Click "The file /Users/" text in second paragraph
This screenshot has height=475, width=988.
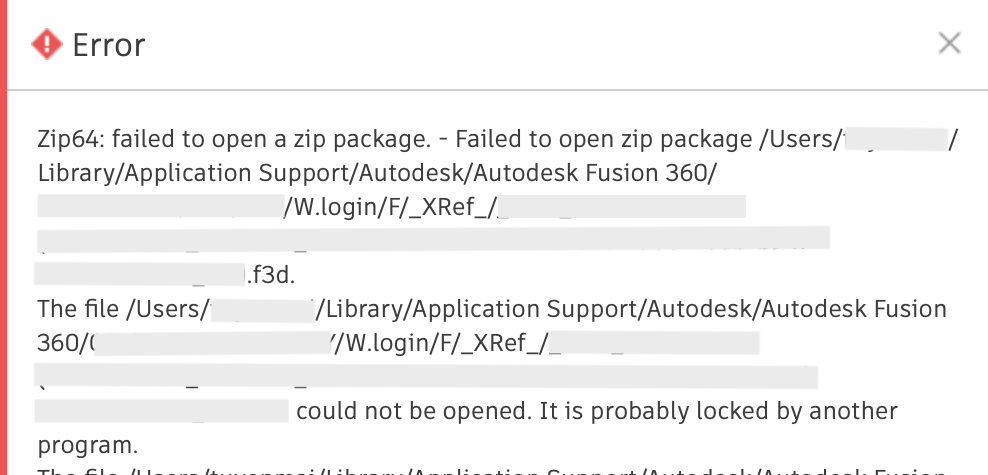click(122, 309)
